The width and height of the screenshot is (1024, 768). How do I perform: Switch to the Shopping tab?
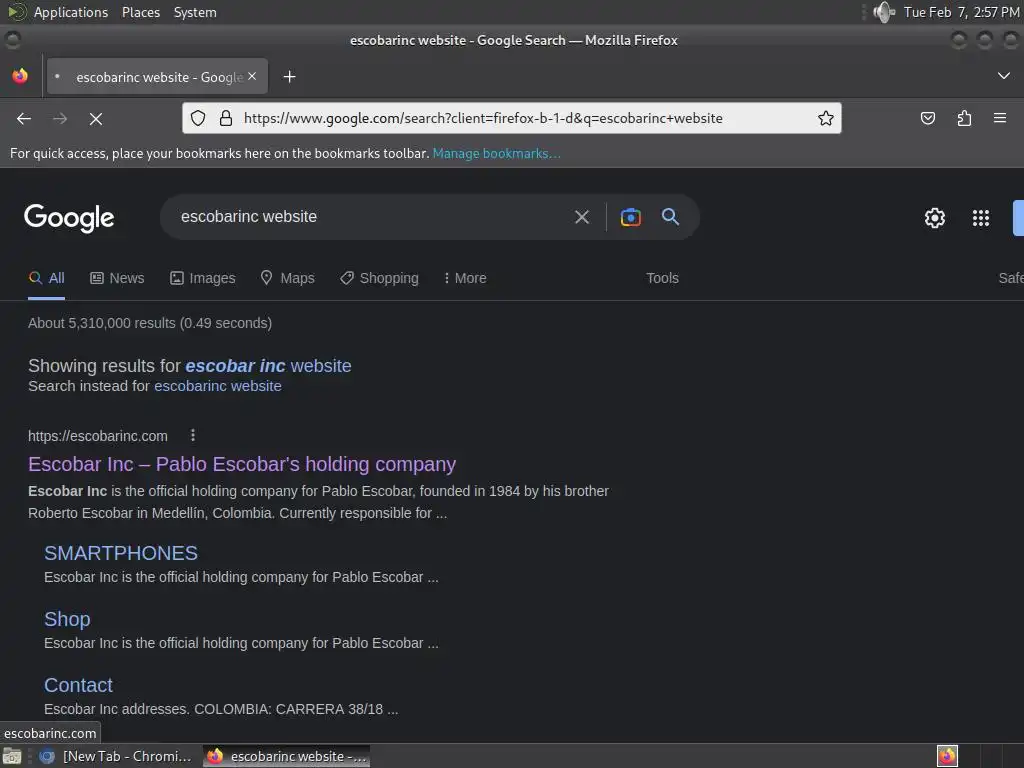click(x=379, y=278)
